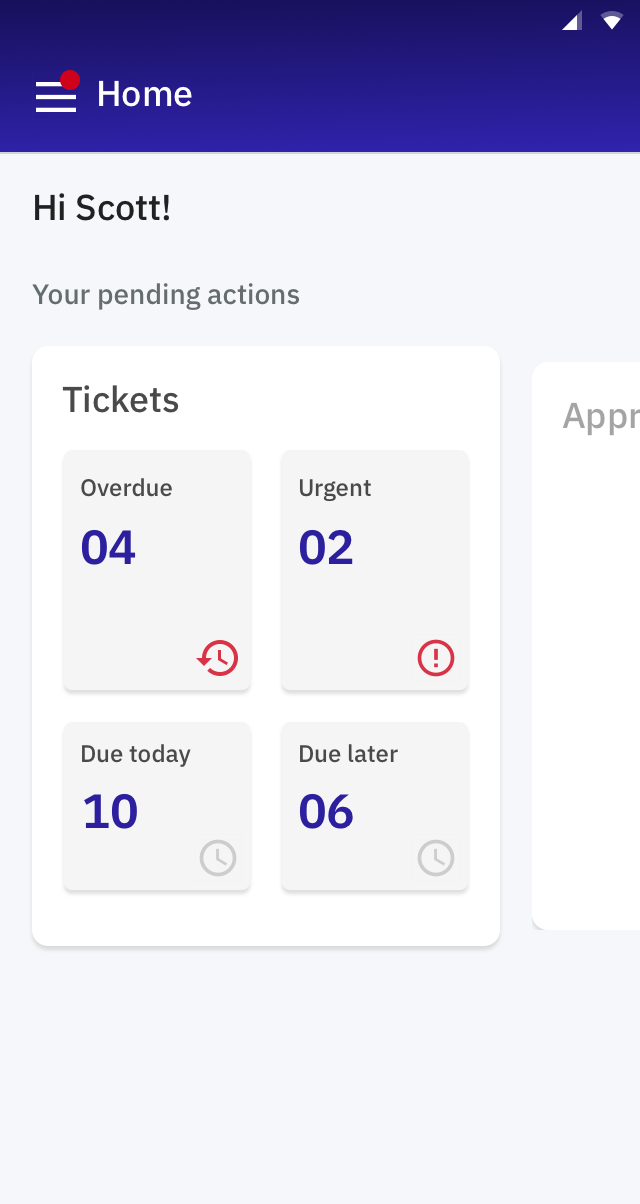Tap the clock icon on Due today tile
640x1204 pixels.
(217, 858)
